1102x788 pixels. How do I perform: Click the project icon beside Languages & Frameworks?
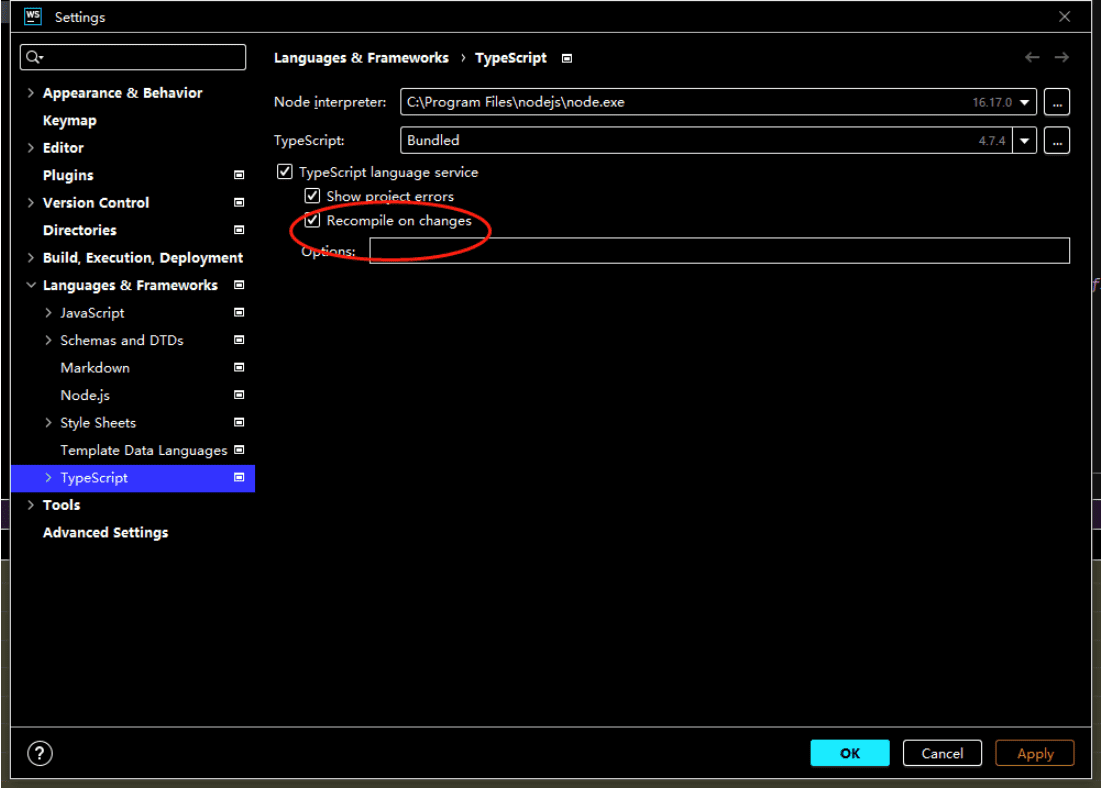(x=239, y=285)
